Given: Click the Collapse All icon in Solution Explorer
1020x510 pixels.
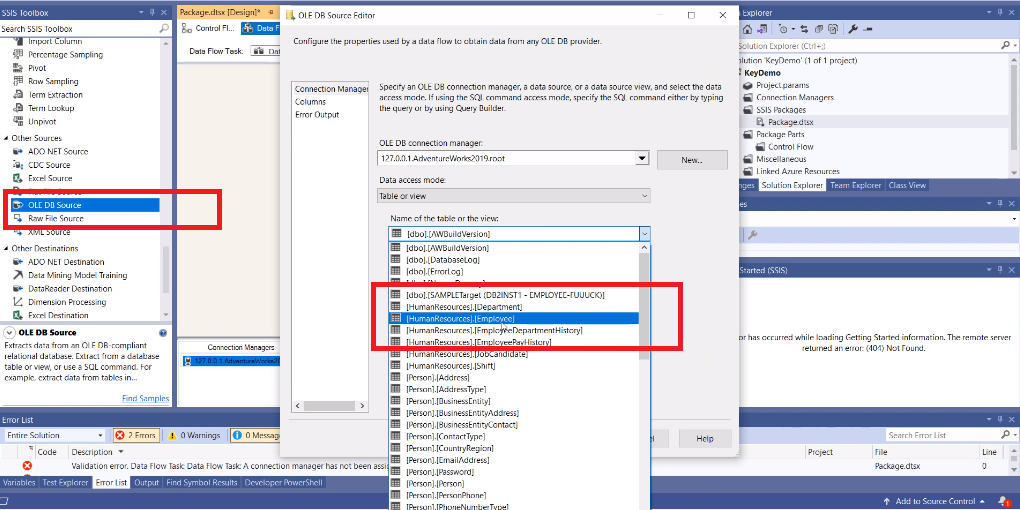Looking at the screenshot, I should point(819,29).
